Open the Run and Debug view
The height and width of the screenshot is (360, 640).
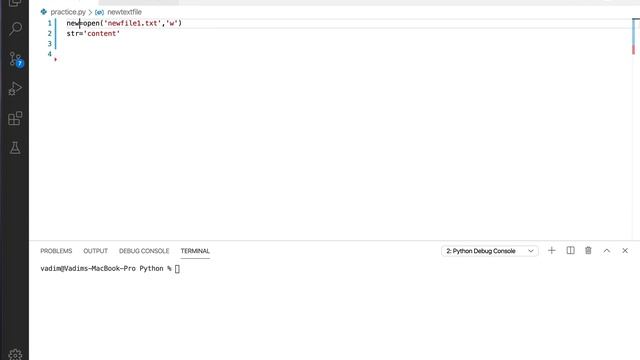pyautogui.click(x=15, y=89)
